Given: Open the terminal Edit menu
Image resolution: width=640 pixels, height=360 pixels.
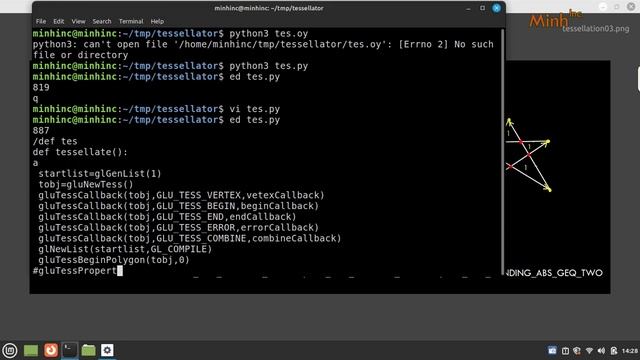Looking at the screenshot, I should (58, 21).
